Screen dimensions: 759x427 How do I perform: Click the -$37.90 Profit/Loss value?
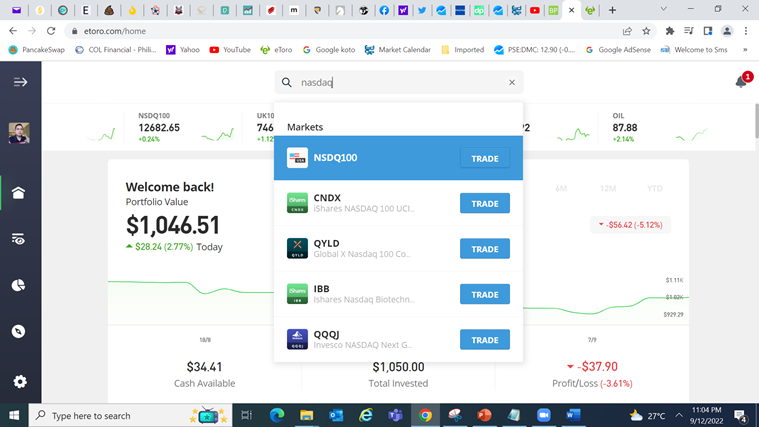592,366
